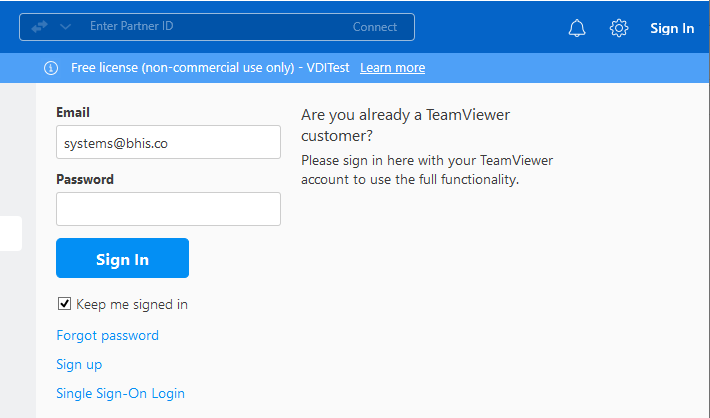The height and width of the screenshot is (418, 710).
Task: Click the info icon in license banner
Action: point(51,68)
